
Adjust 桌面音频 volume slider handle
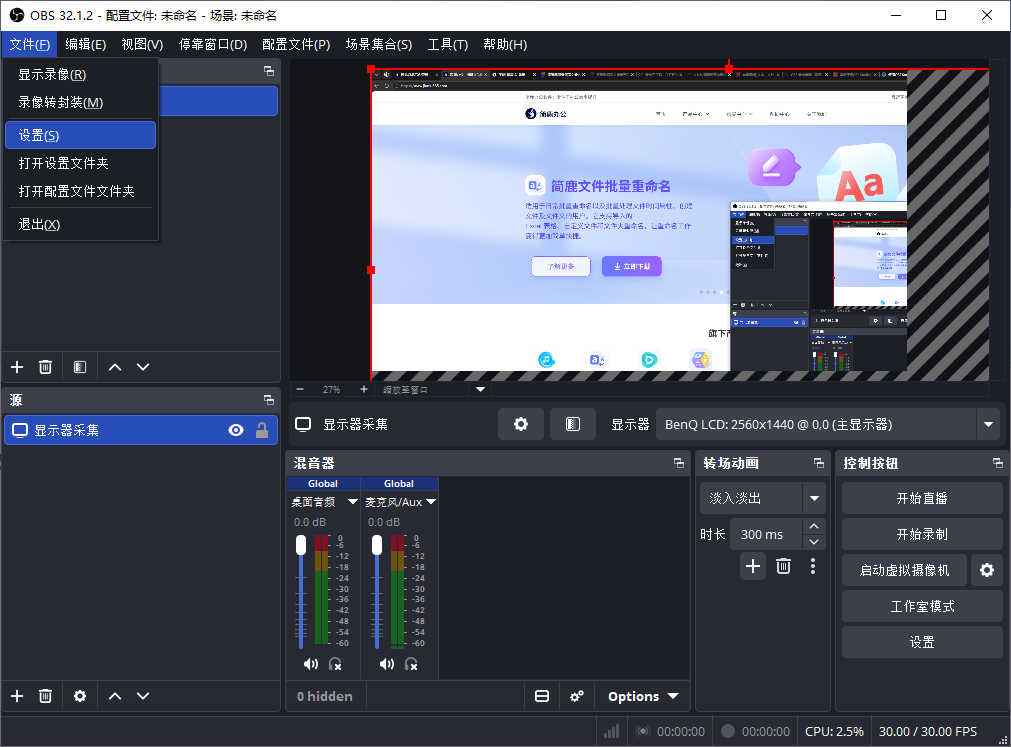tap(301, 545)
